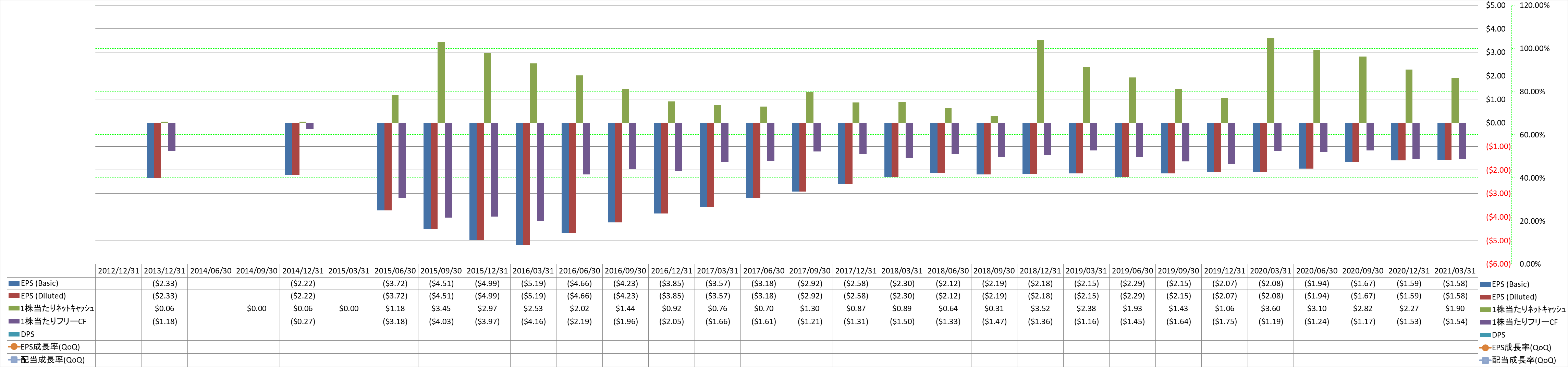
Task: Click the $0.00 label on the dollar axis
Action: pos(1496,123)
